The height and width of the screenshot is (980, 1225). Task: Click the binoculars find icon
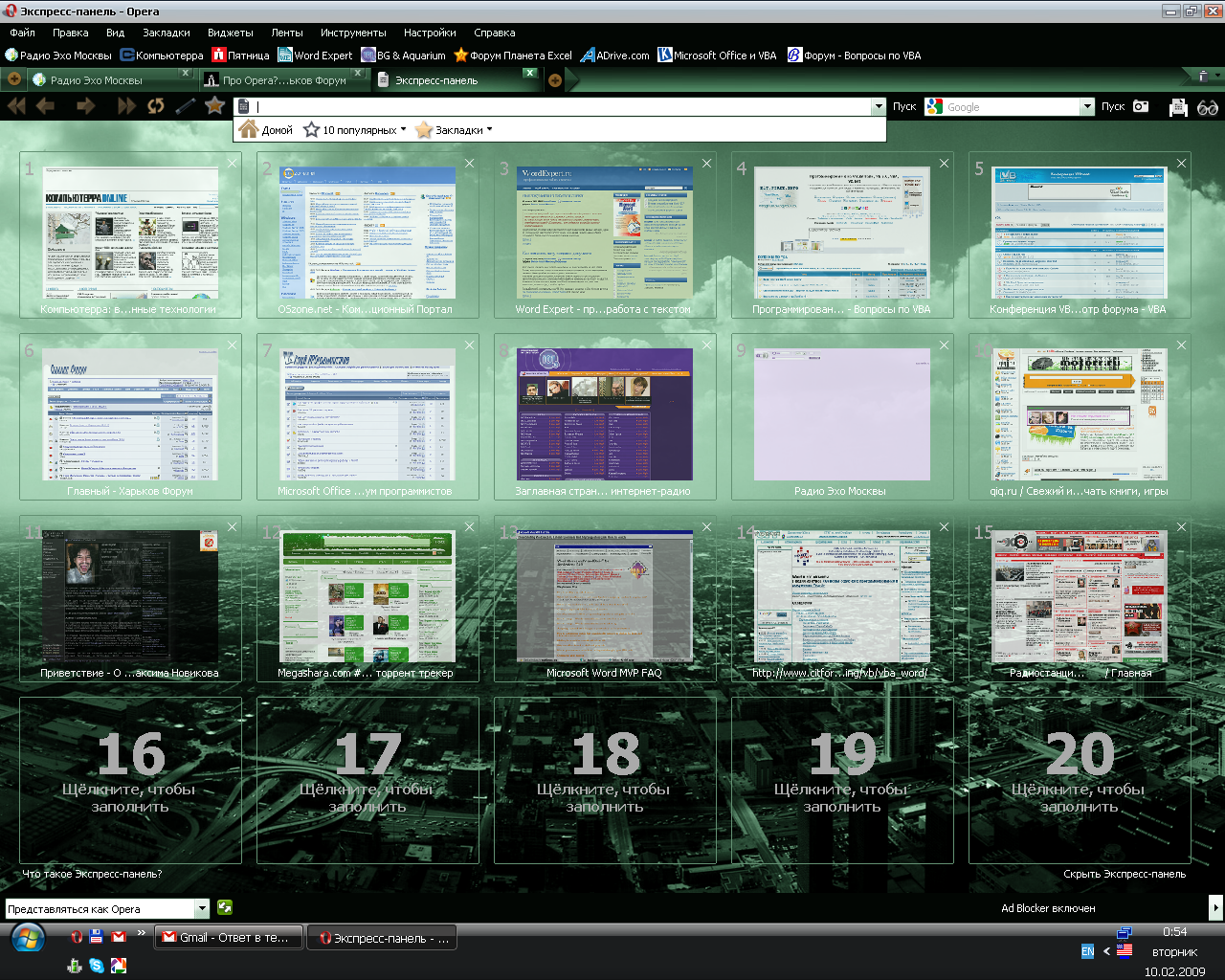(1207, 107)
